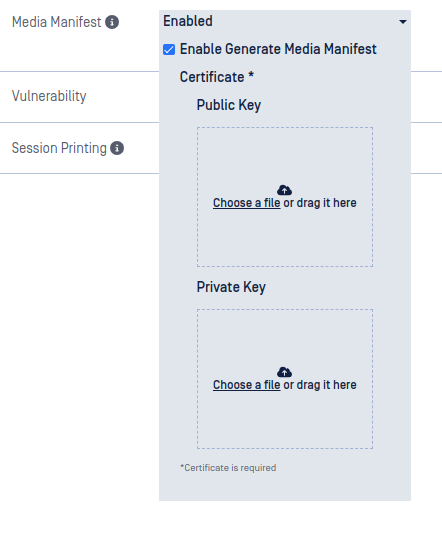Uncheck Enable Generate Media Manifest checkbox
Screen dimensions: 442x539
point(169,50)
